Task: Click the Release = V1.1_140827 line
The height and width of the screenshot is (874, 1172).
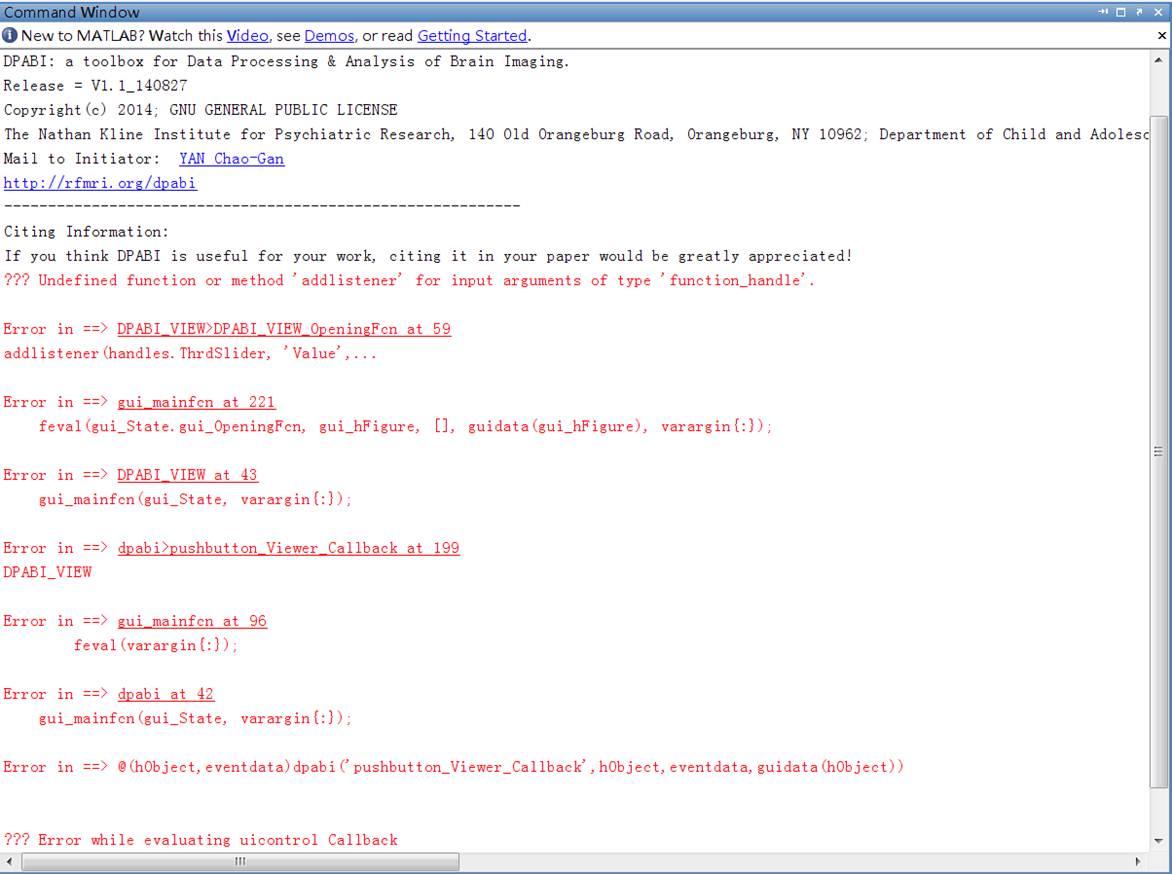Action: [x=96, y=86]
